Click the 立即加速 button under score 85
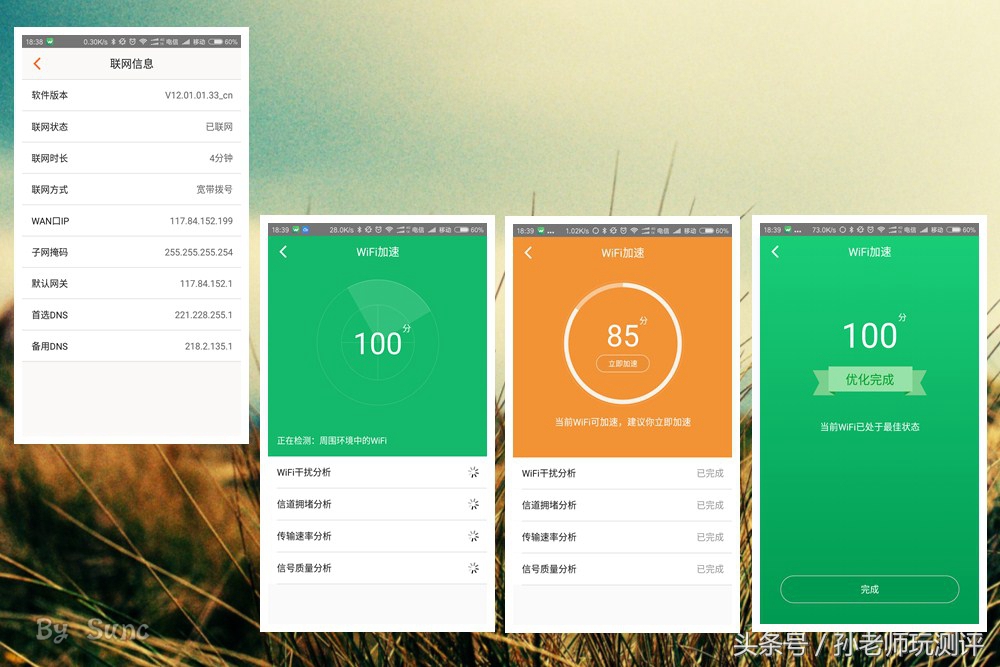The image size is (1000, 667). pos(622,363)
